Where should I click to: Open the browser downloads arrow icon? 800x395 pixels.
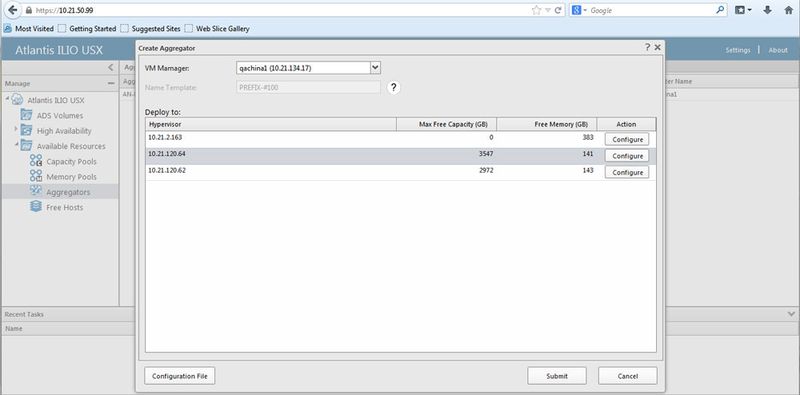click(x=767, y=10)
